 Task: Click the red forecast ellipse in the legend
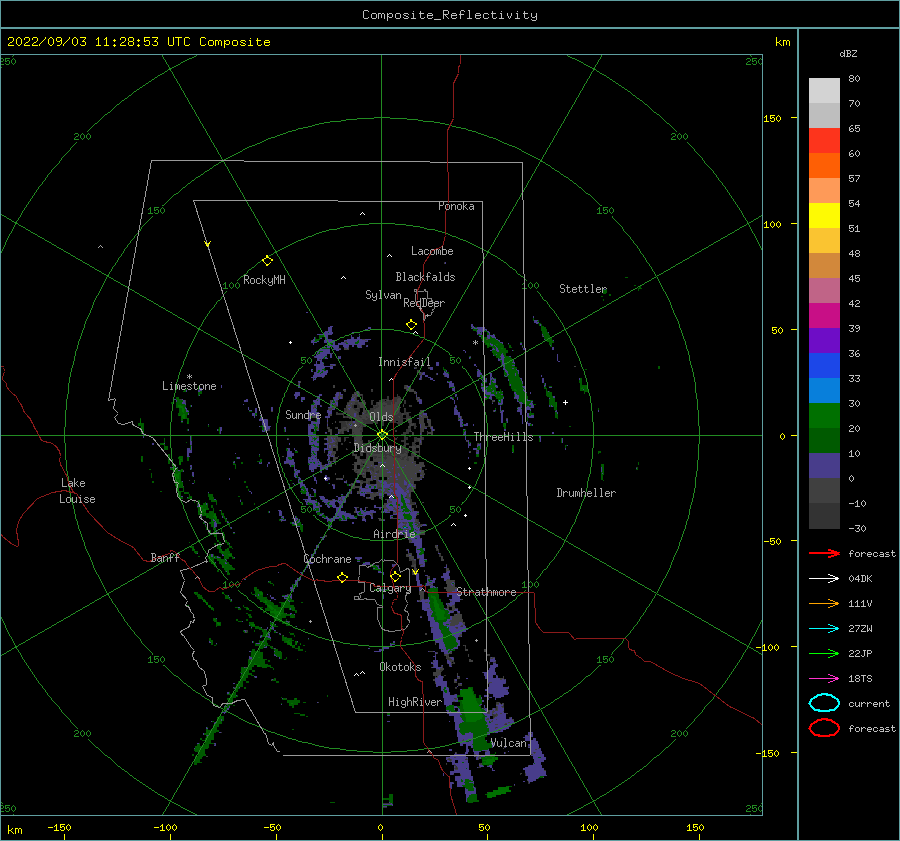pos(824,728)
